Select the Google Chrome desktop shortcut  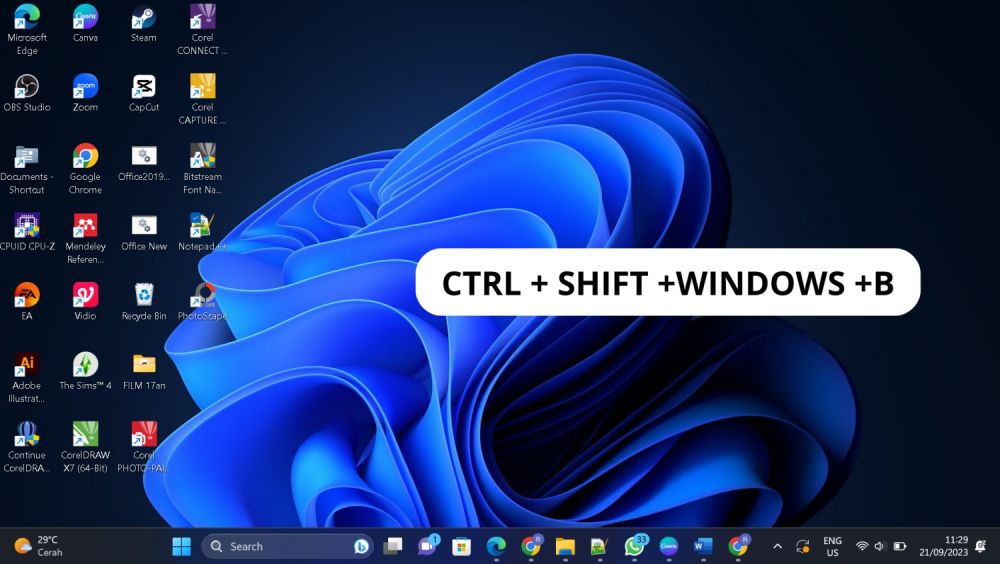[x=85, y=169]
